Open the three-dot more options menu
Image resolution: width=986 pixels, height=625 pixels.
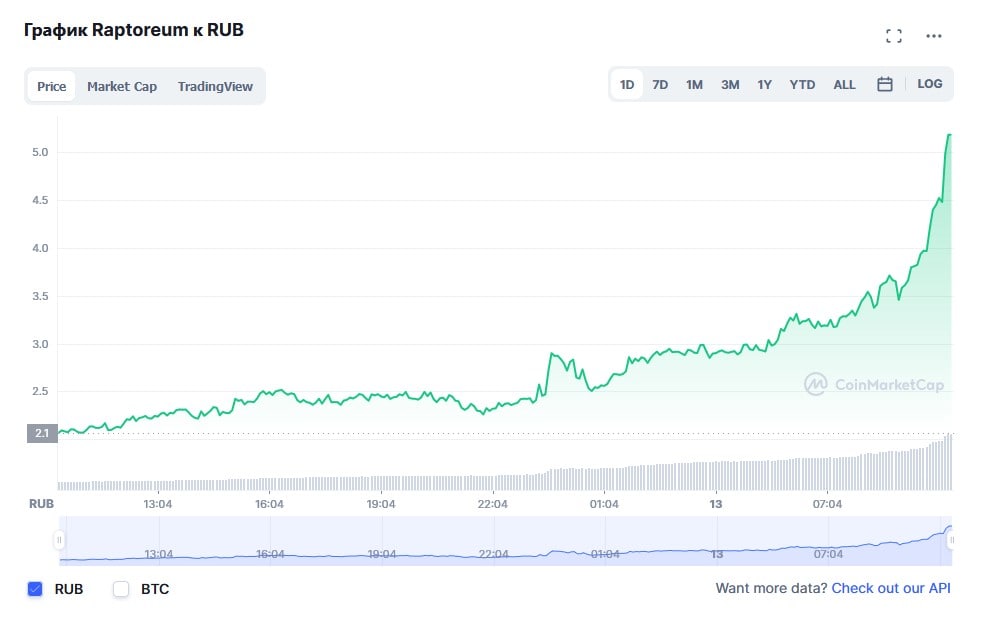934,36
